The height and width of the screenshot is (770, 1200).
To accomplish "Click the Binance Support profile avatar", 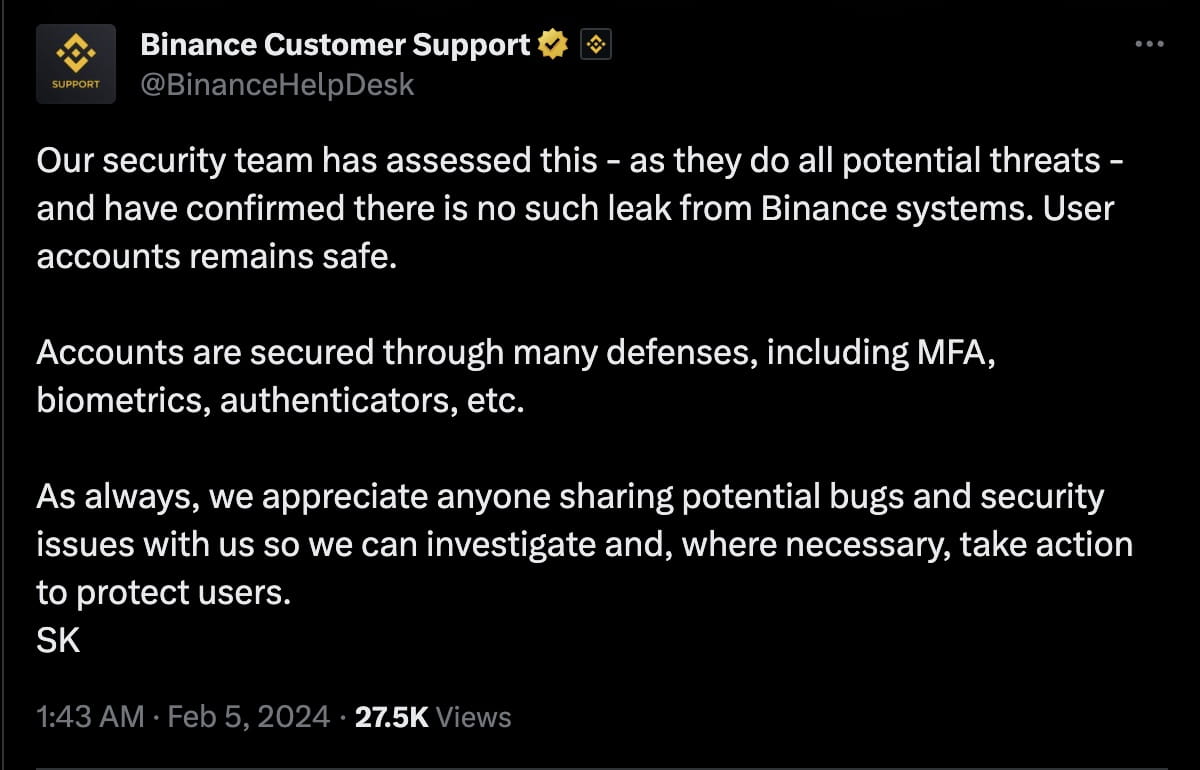I will [76, 63].
